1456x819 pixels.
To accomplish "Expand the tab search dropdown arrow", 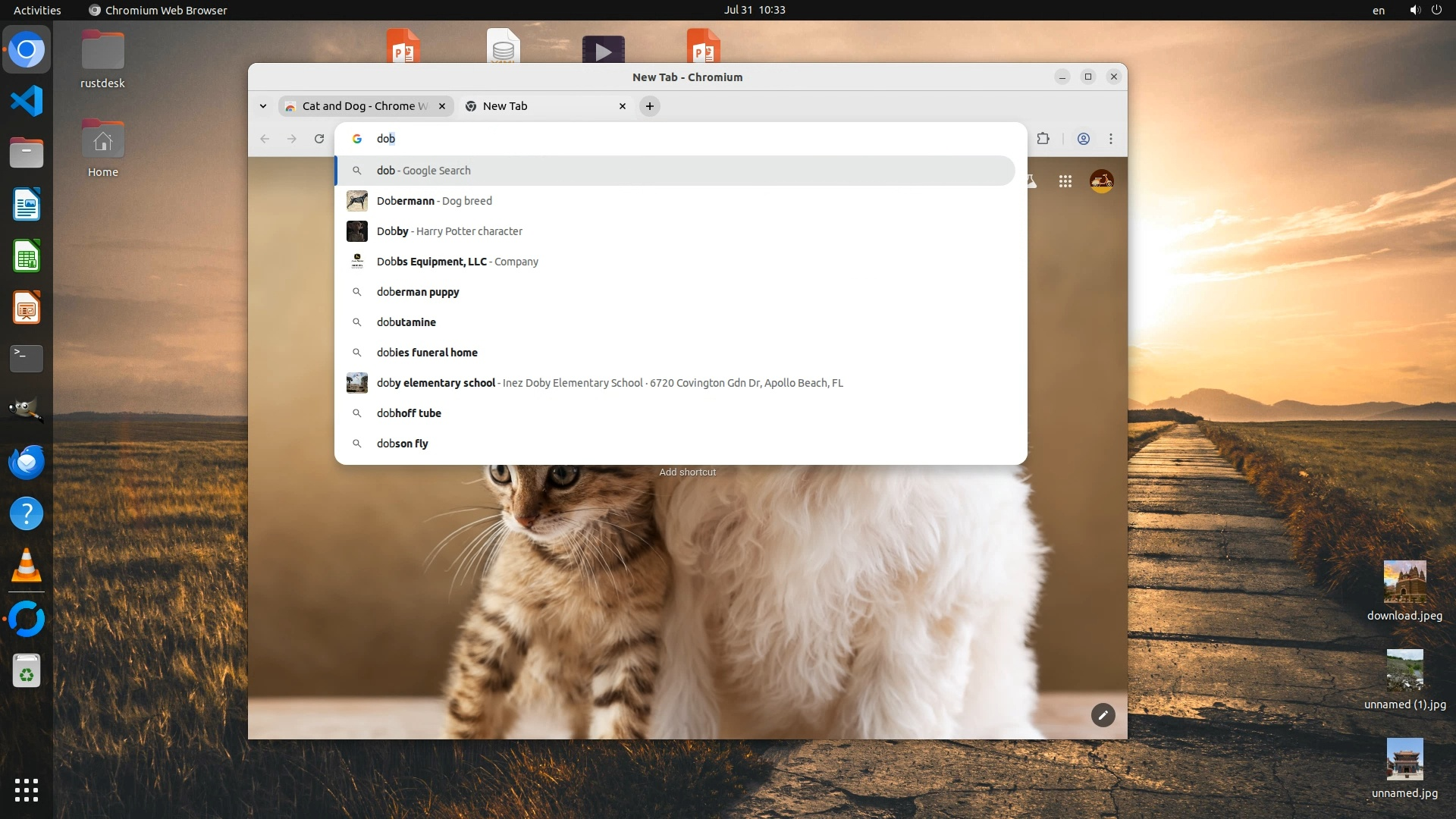I will [263, 106].
